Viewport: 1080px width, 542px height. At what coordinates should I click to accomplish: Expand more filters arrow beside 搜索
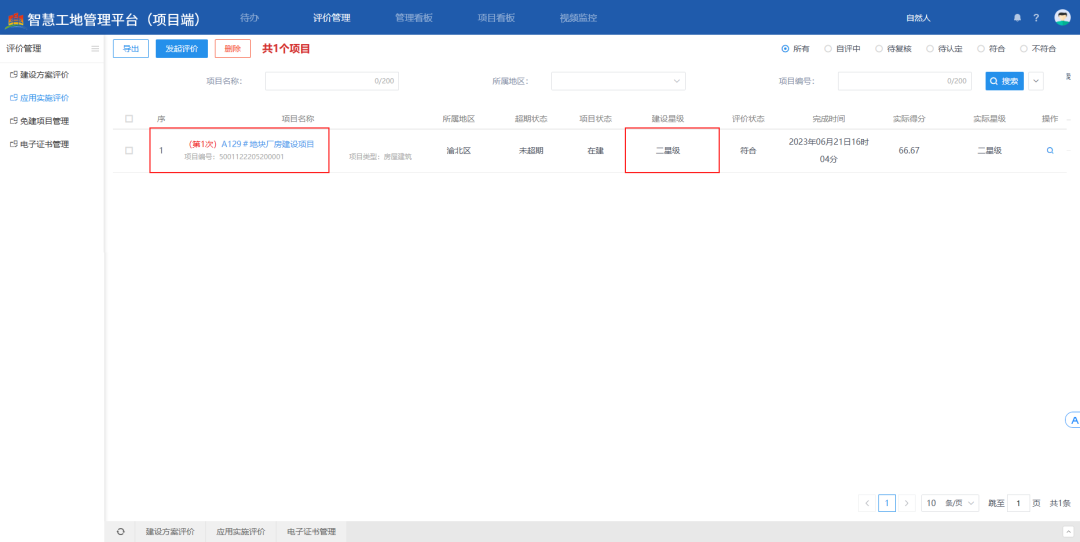click(1036, 81)
